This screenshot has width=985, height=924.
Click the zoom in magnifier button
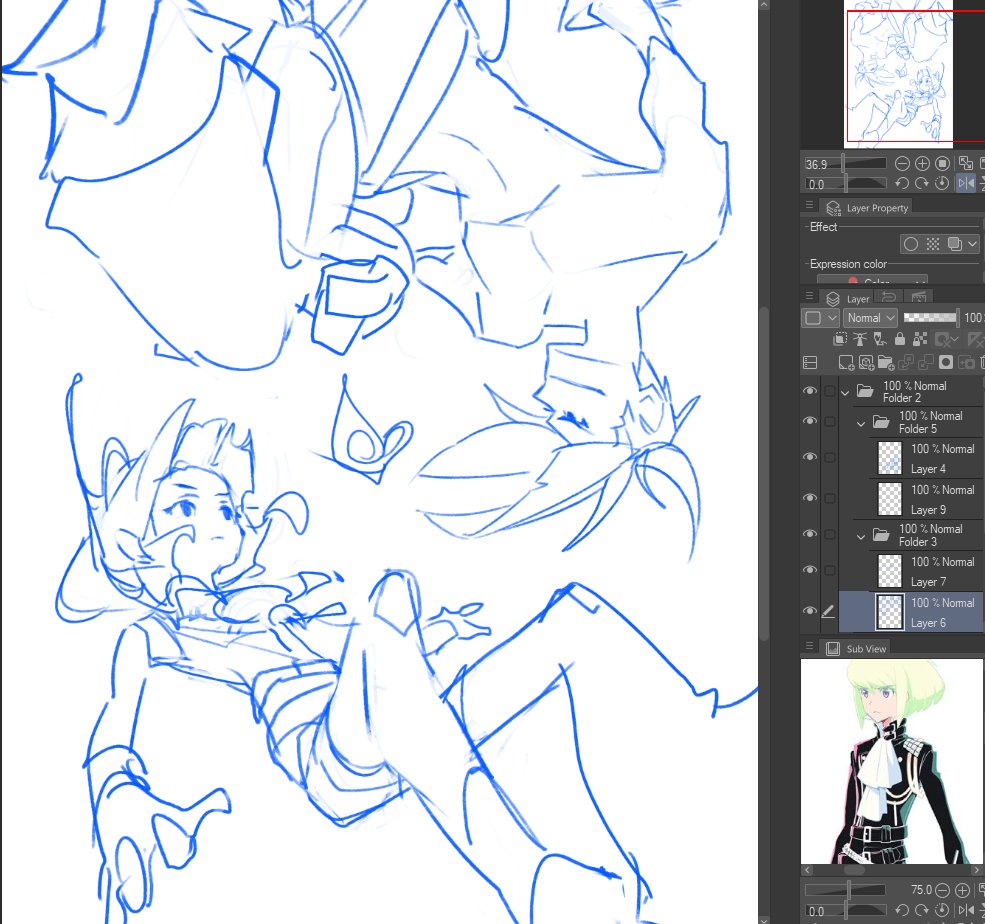tap(922, 163)
